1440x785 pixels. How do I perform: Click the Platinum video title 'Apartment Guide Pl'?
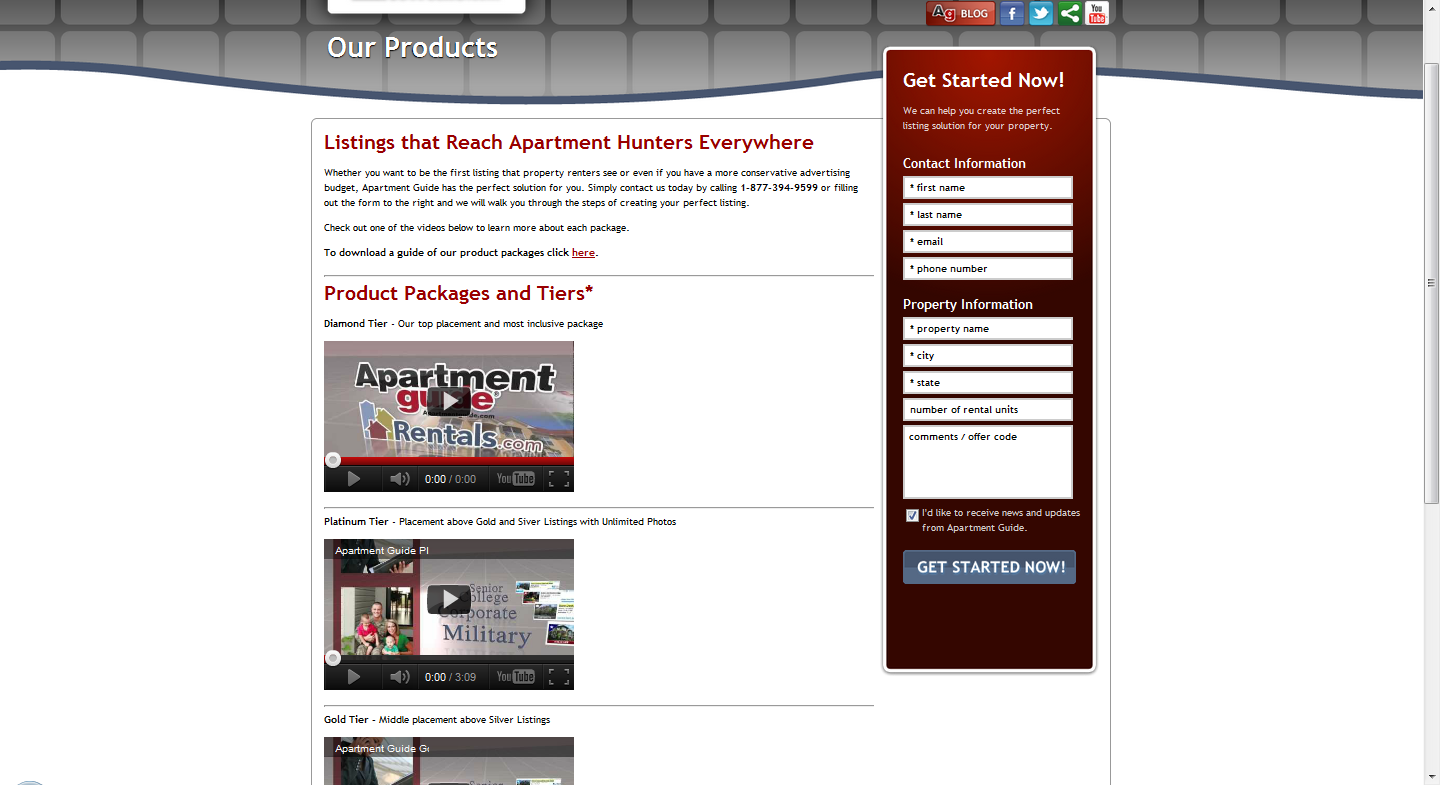382,551
